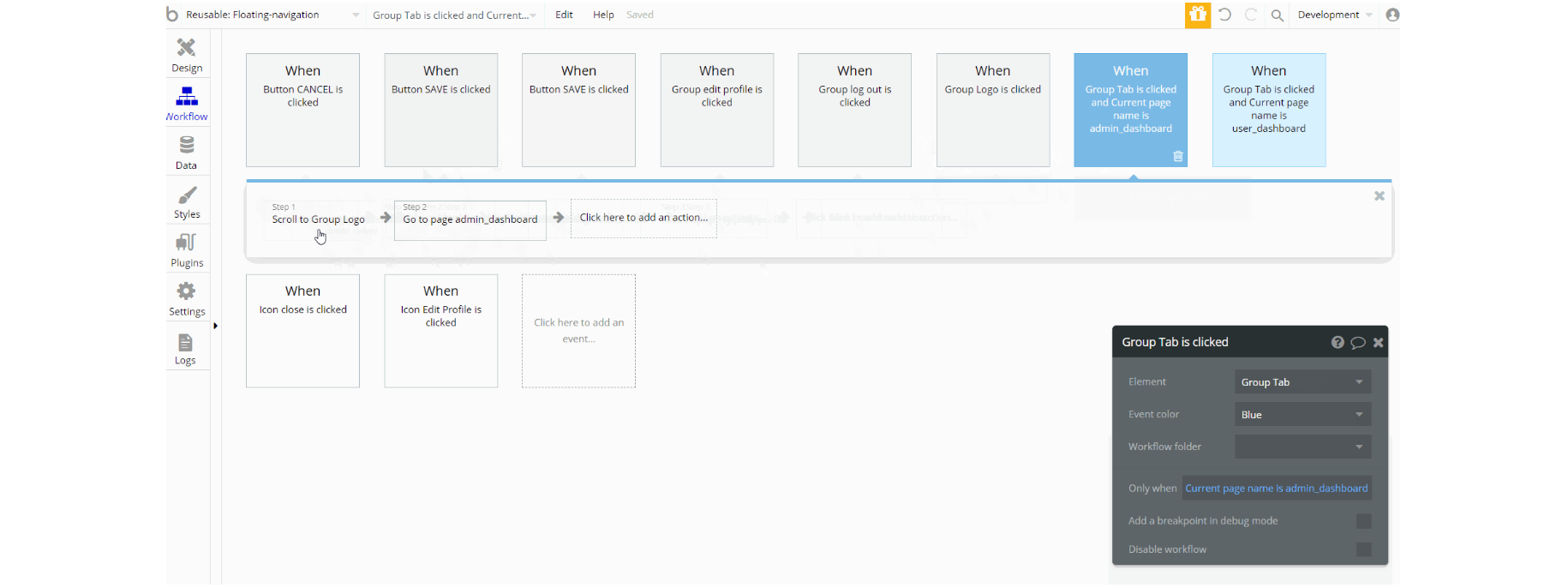Image resolution: width=1568 pixels, height=588 pixels.
Task: Delete event using trash icon
Action: tap(1178, 156)
